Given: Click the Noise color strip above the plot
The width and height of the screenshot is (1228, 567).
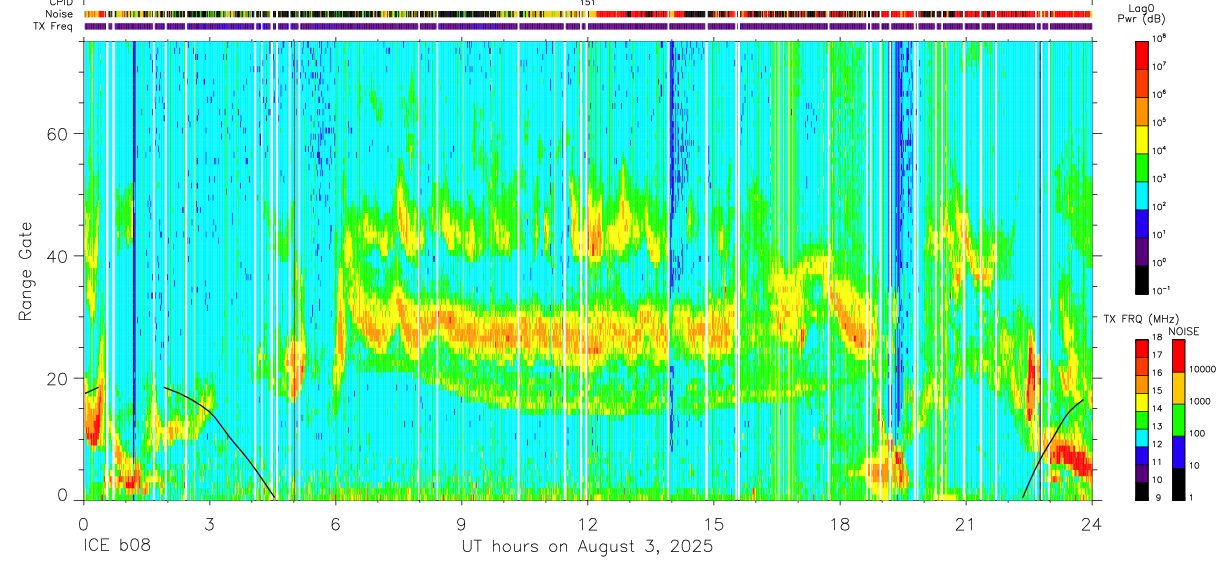Looking at the screenshot, I should click(587, 14).
